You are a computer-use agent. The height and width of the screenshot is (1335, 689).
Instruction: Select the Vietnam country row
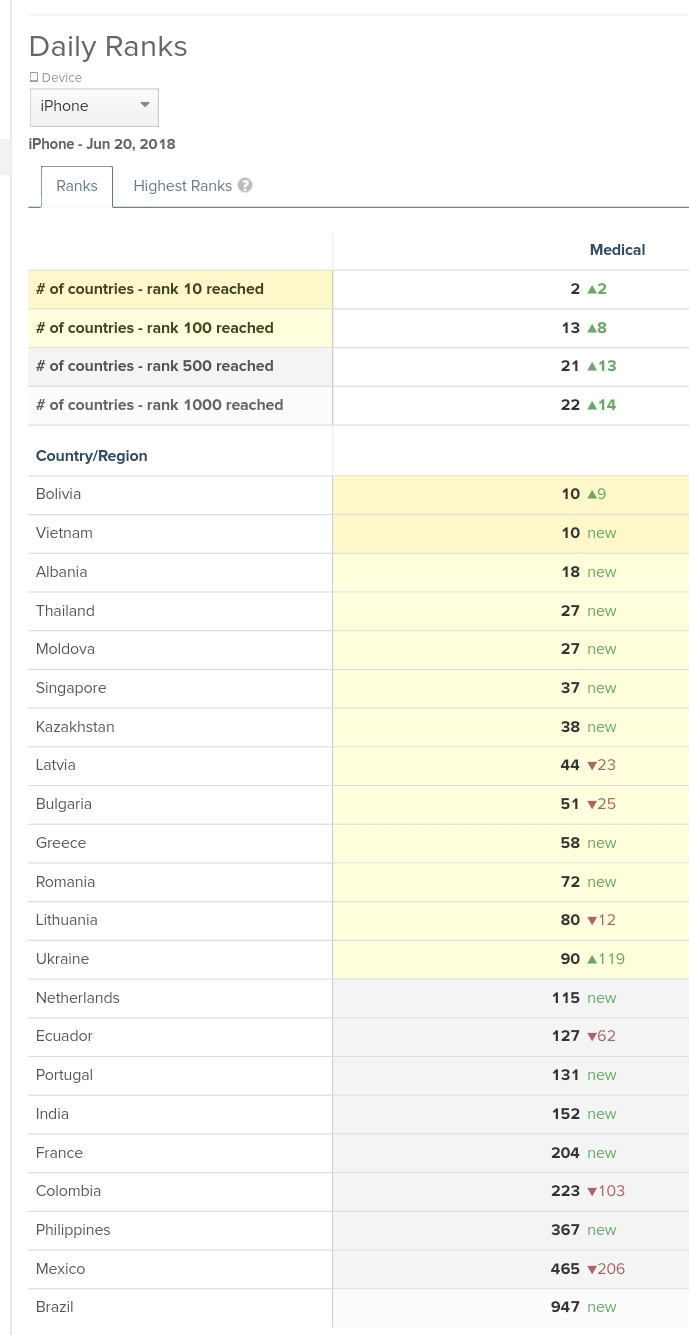[x=358, y=533]
